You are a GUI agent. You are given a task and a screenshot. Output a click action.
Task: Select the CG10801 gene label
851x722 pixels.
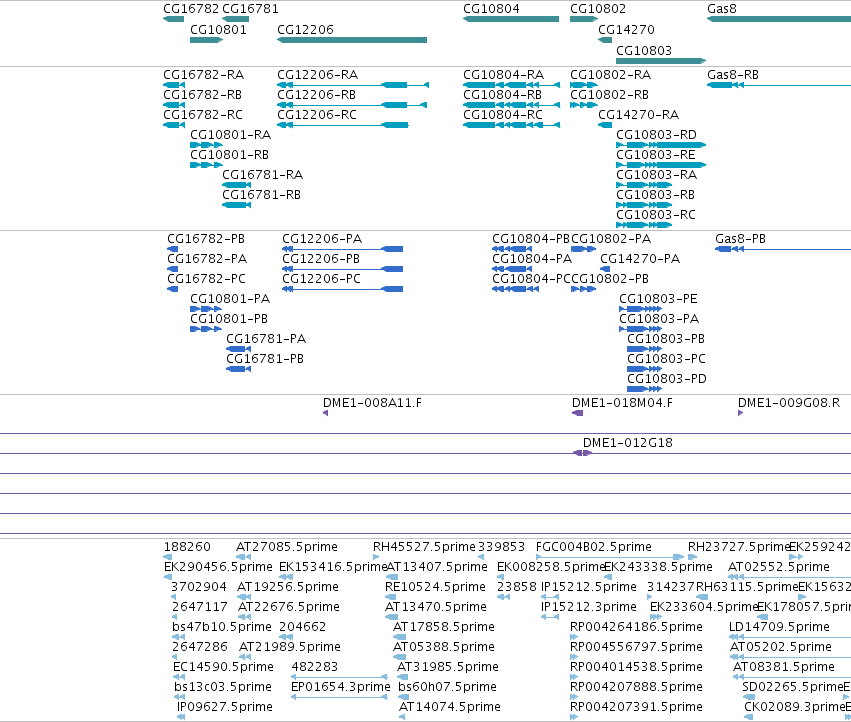click(218, 29)
